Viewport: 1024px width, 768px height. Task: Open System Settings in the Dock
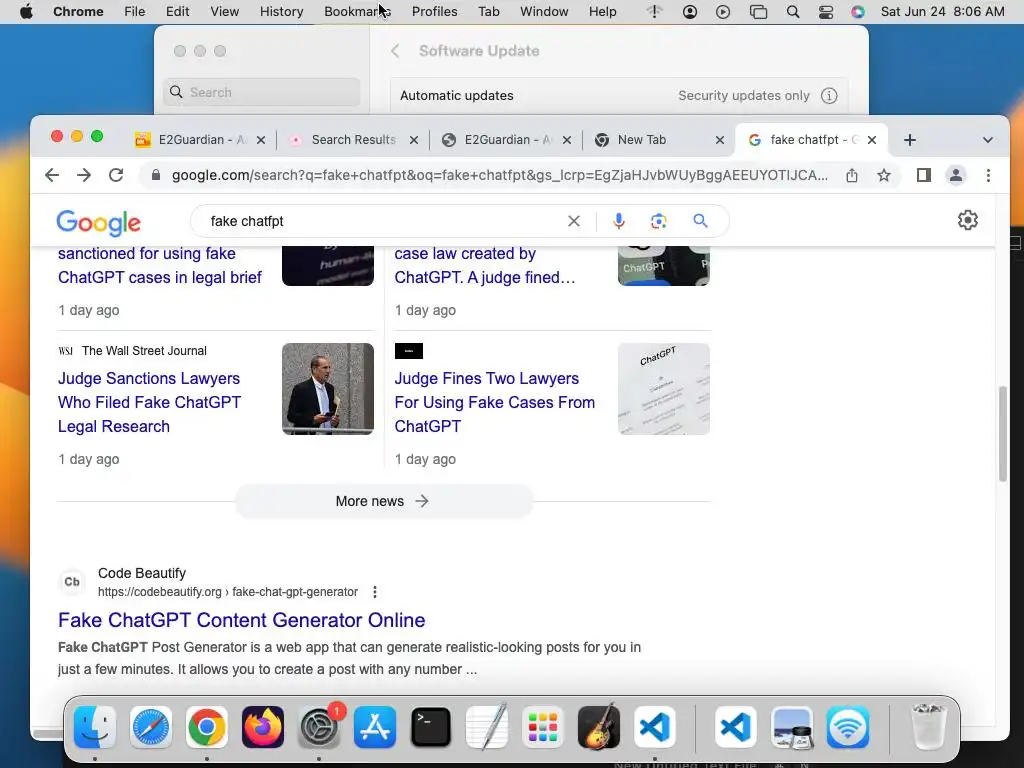(x=319, y=727)
